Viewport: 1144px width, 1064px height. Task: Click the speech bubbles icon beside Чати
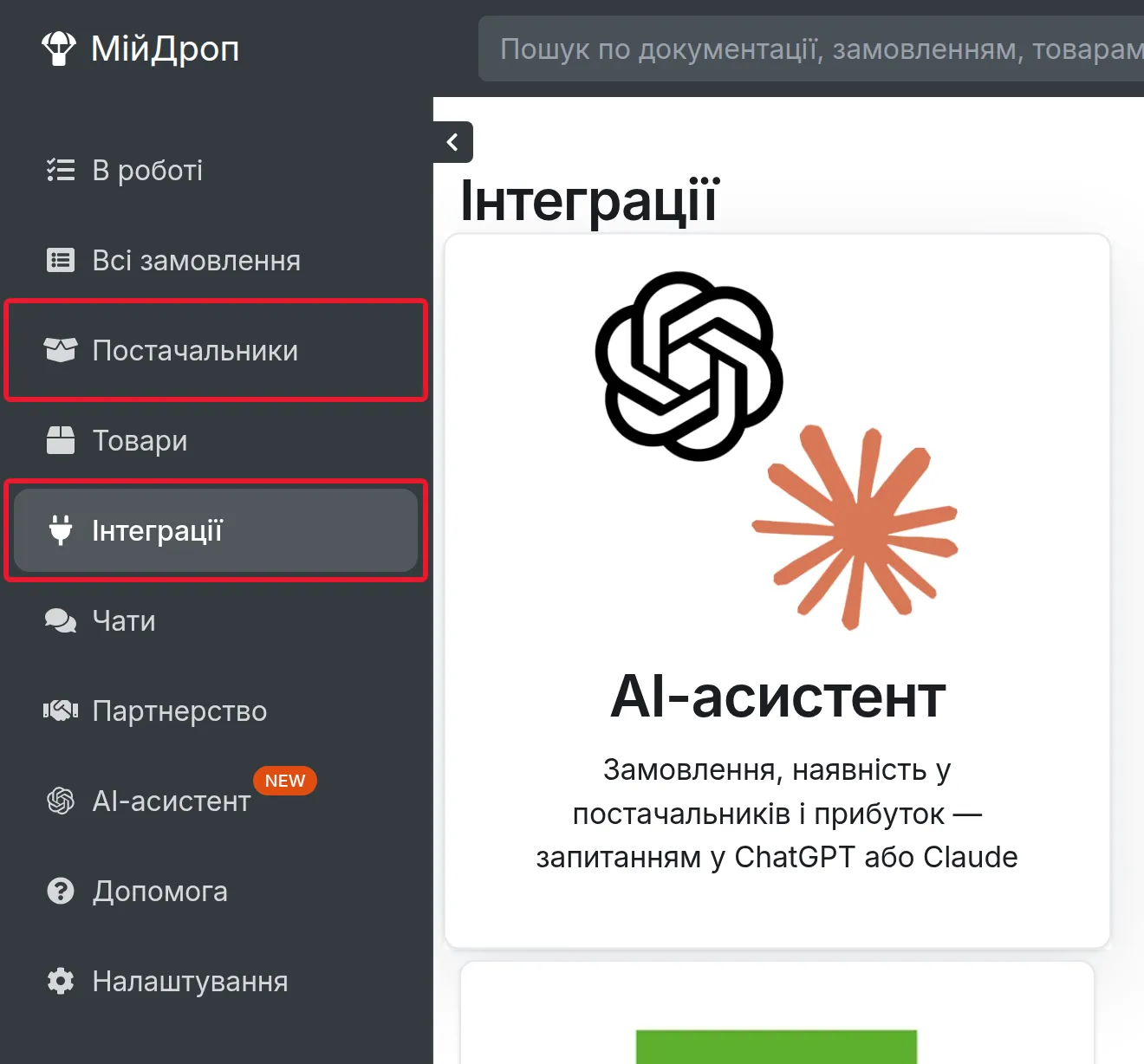pos(61,620)
